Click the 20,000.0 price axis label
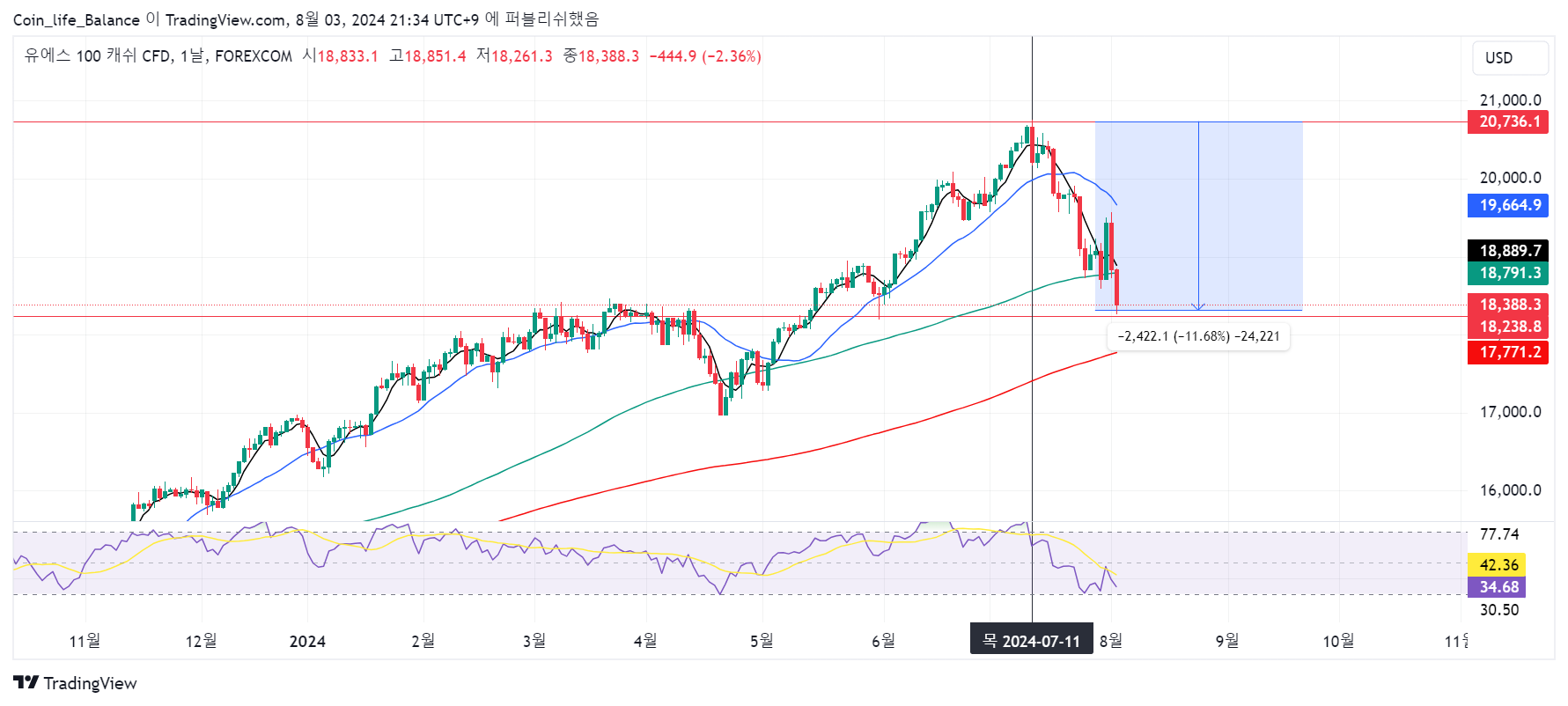The image size is (1568, 706). click(x=1510, y=178)
